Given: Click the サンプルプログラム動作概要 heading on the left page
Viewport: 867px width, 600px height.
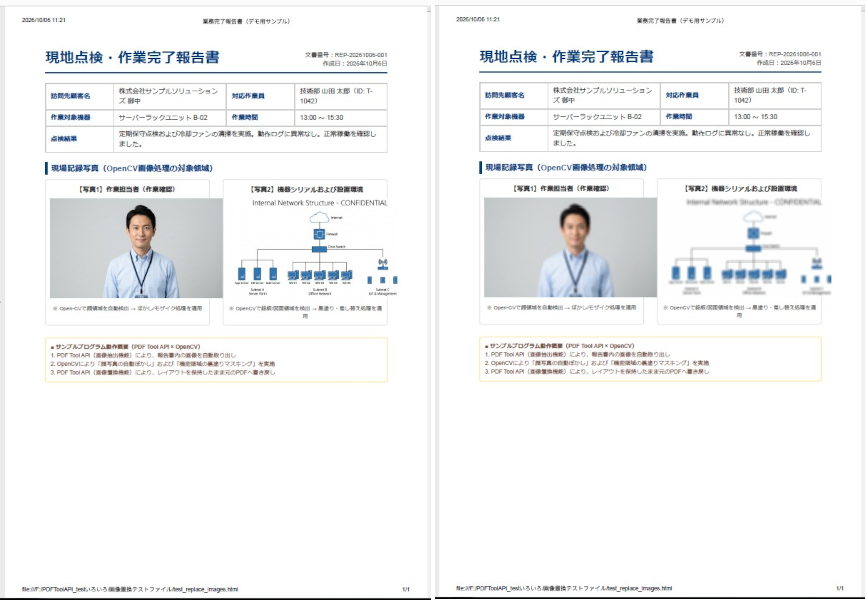Looking at the screenshot, I should point(125,347).
